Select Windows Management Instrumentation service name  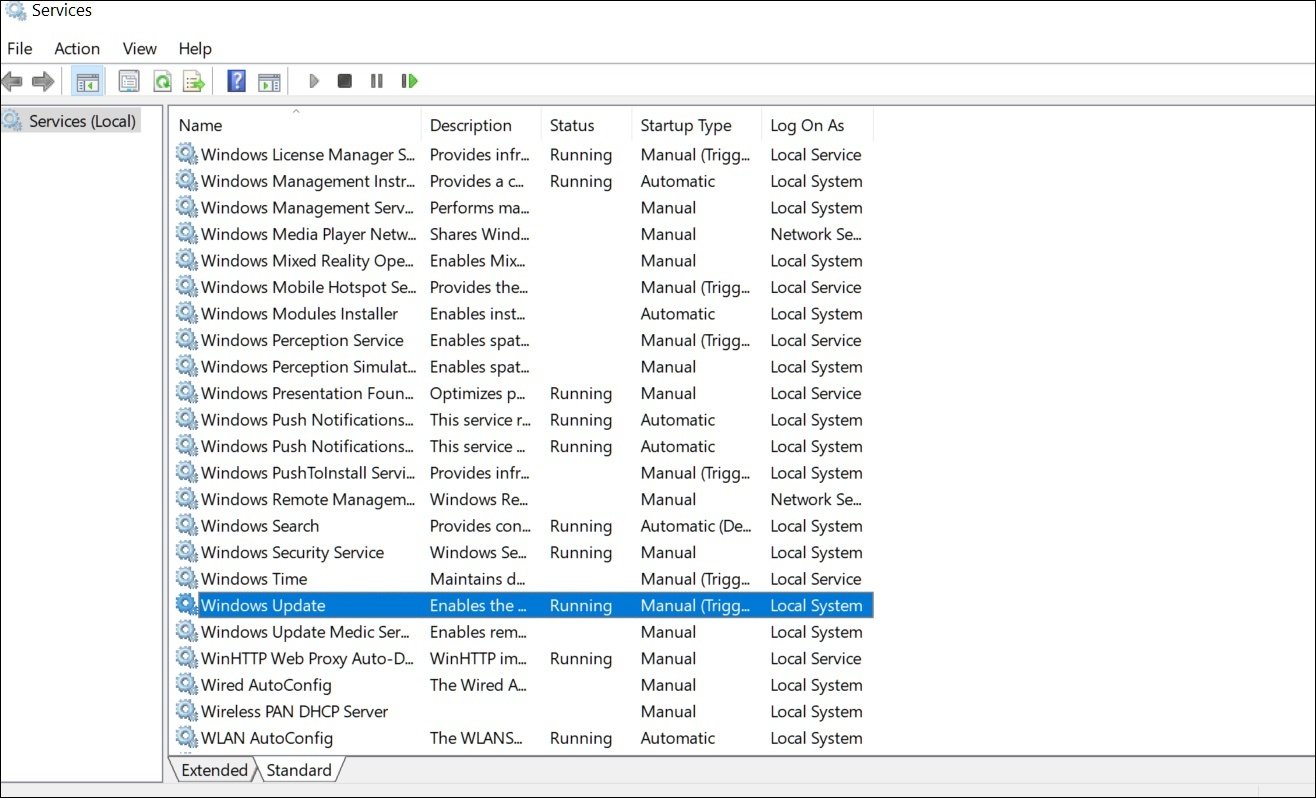tap(308, 181)
